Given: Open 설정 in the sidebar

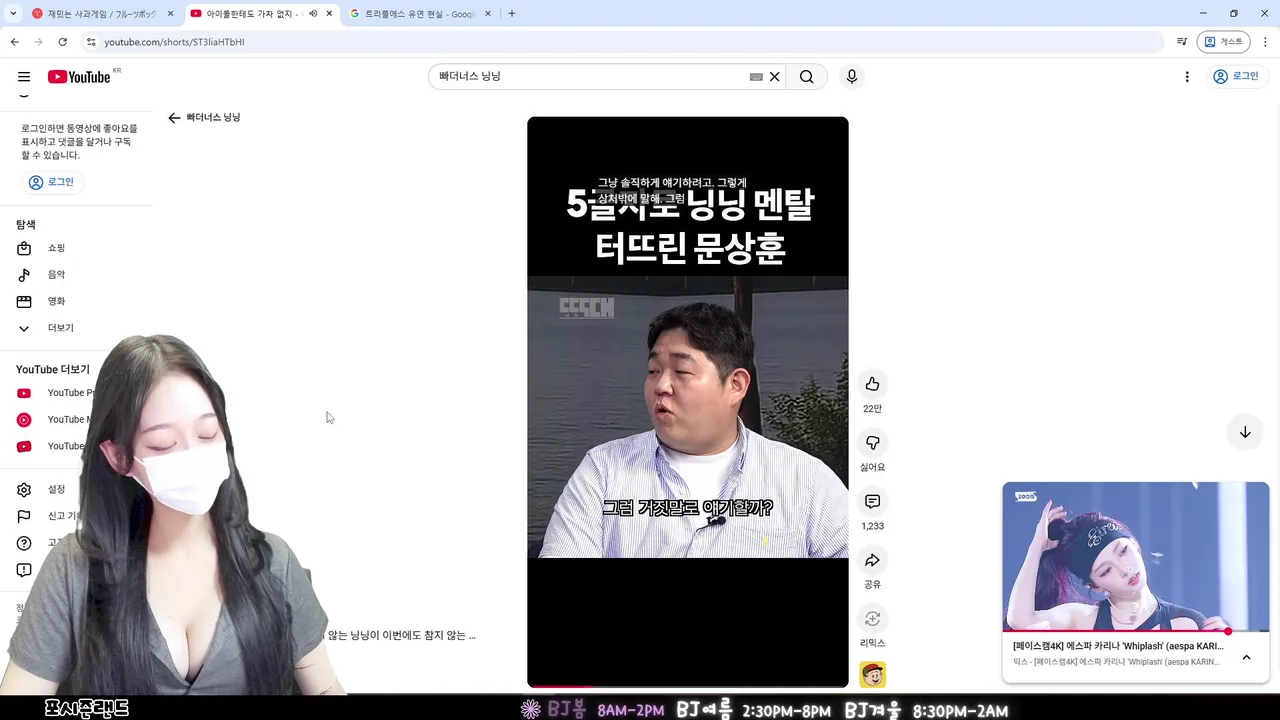Looking at the screenshot, I should 56,489.
